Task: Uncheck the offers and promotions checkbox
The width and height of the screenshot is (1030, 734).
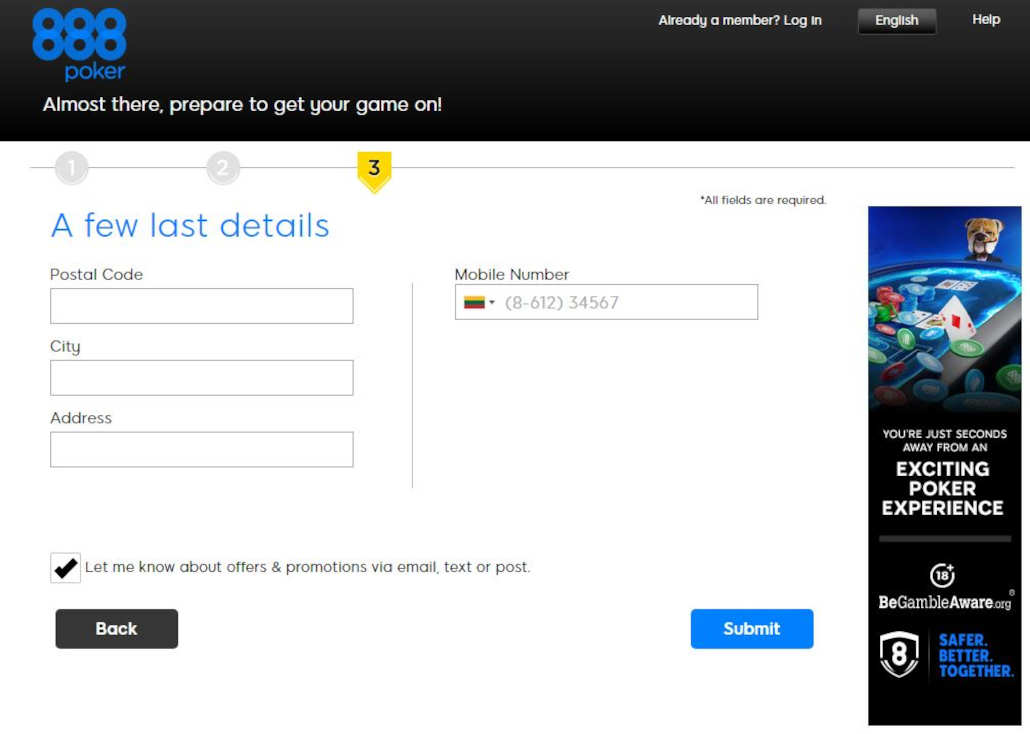Action: pyautogui.click(x=66, y=568)
